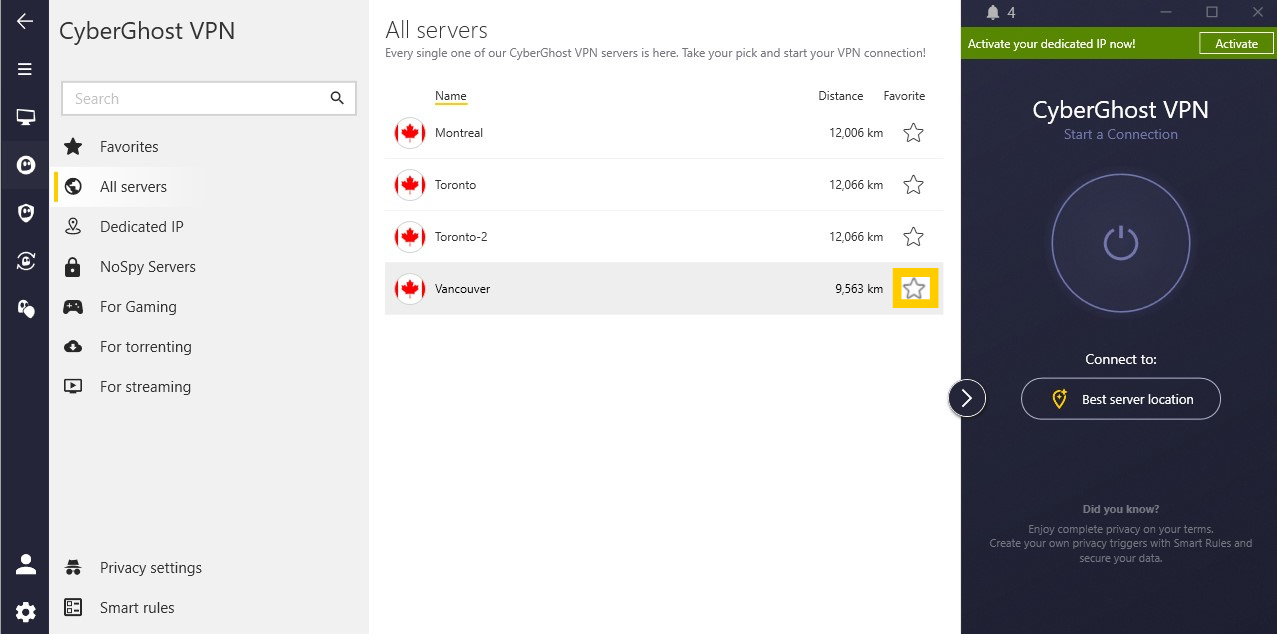Open Dedicated IP section
Image resolution: width=1277 pixels, height=634 pixels.
click(x=141, y=227)
